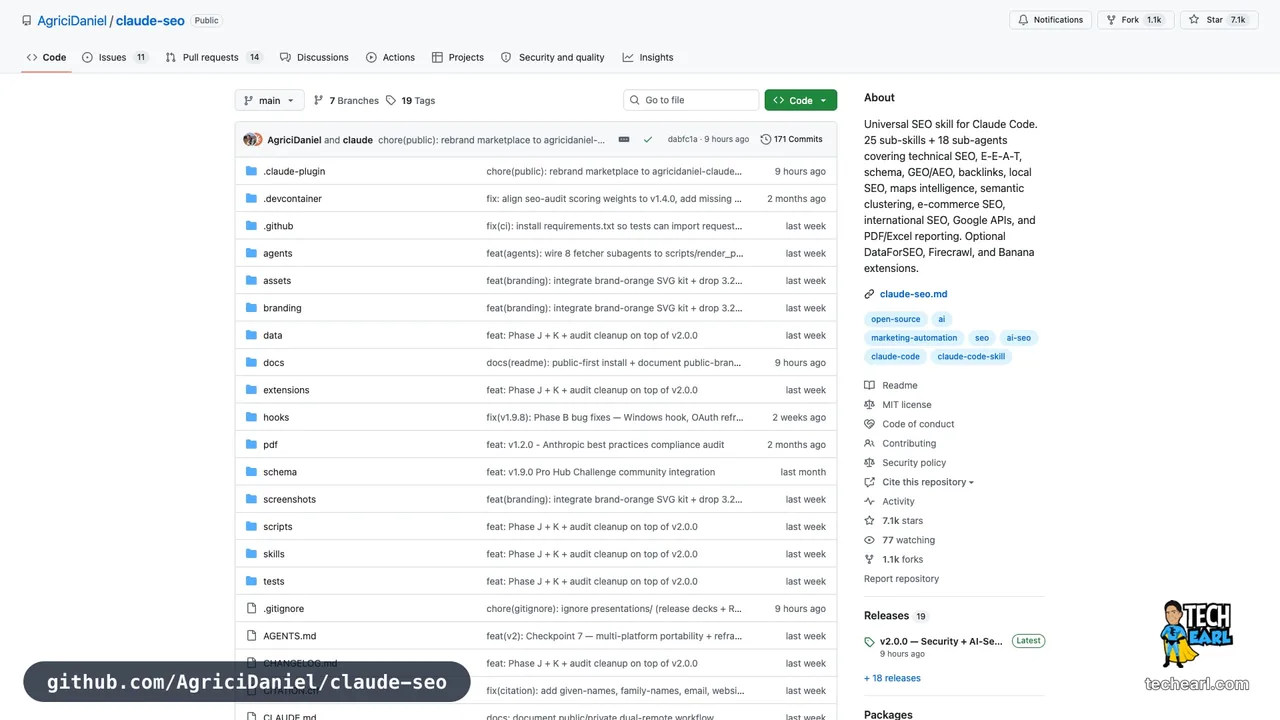
Task: Click the link icon beside claude-seo.md
Action: pos(869,294)
